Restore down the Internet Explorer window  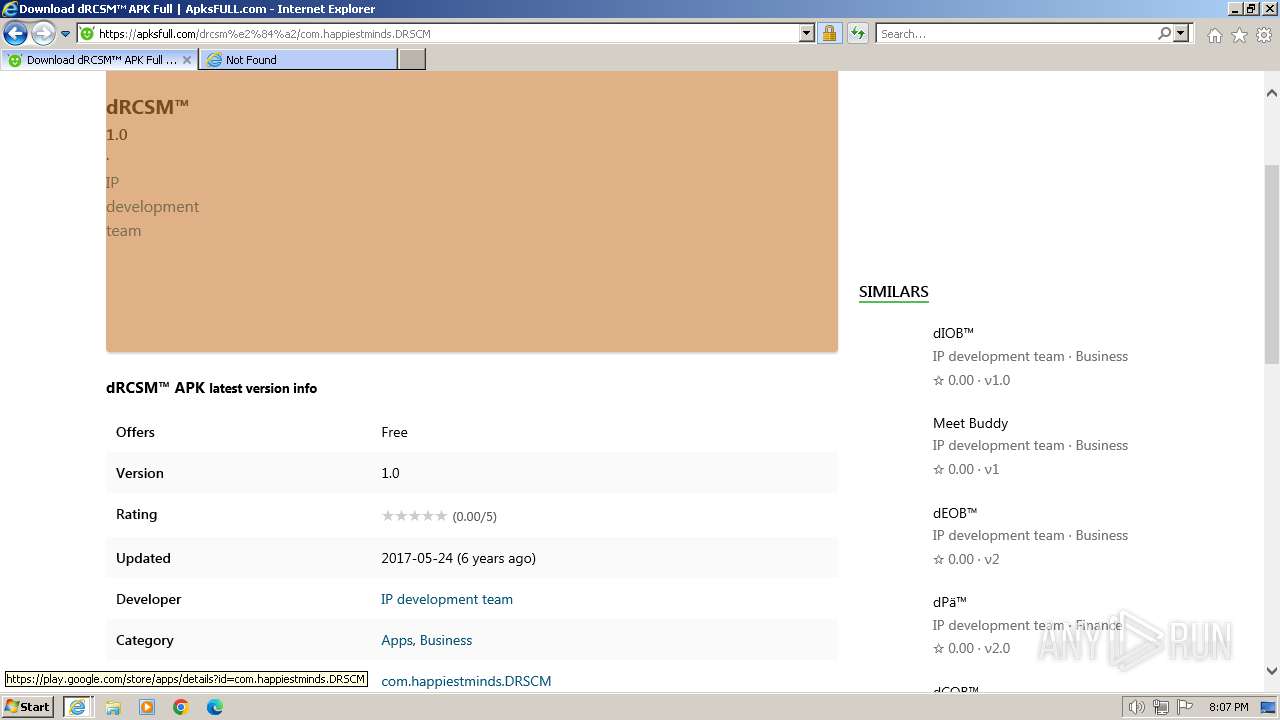[x=1251, y=9]
